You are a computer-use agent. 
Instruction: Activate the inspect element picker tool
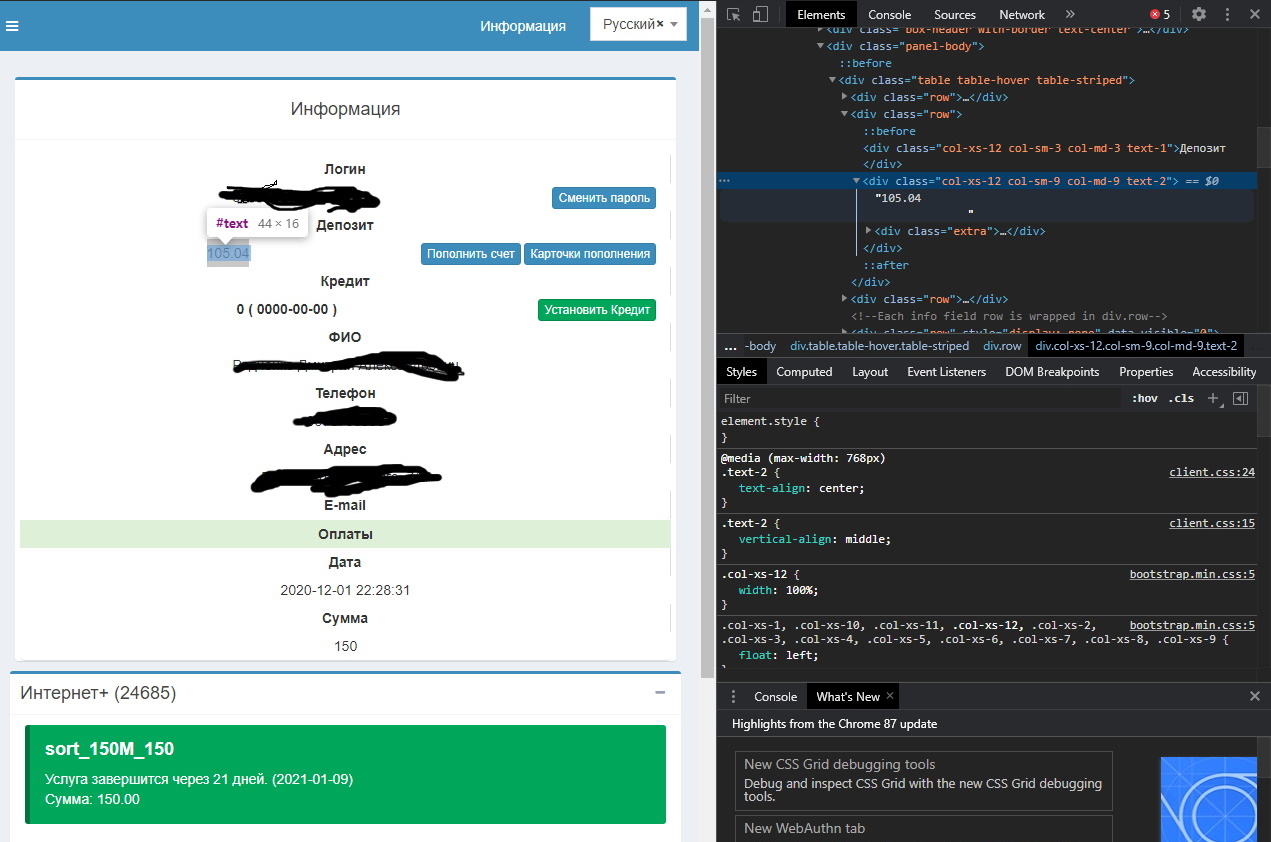734,14
